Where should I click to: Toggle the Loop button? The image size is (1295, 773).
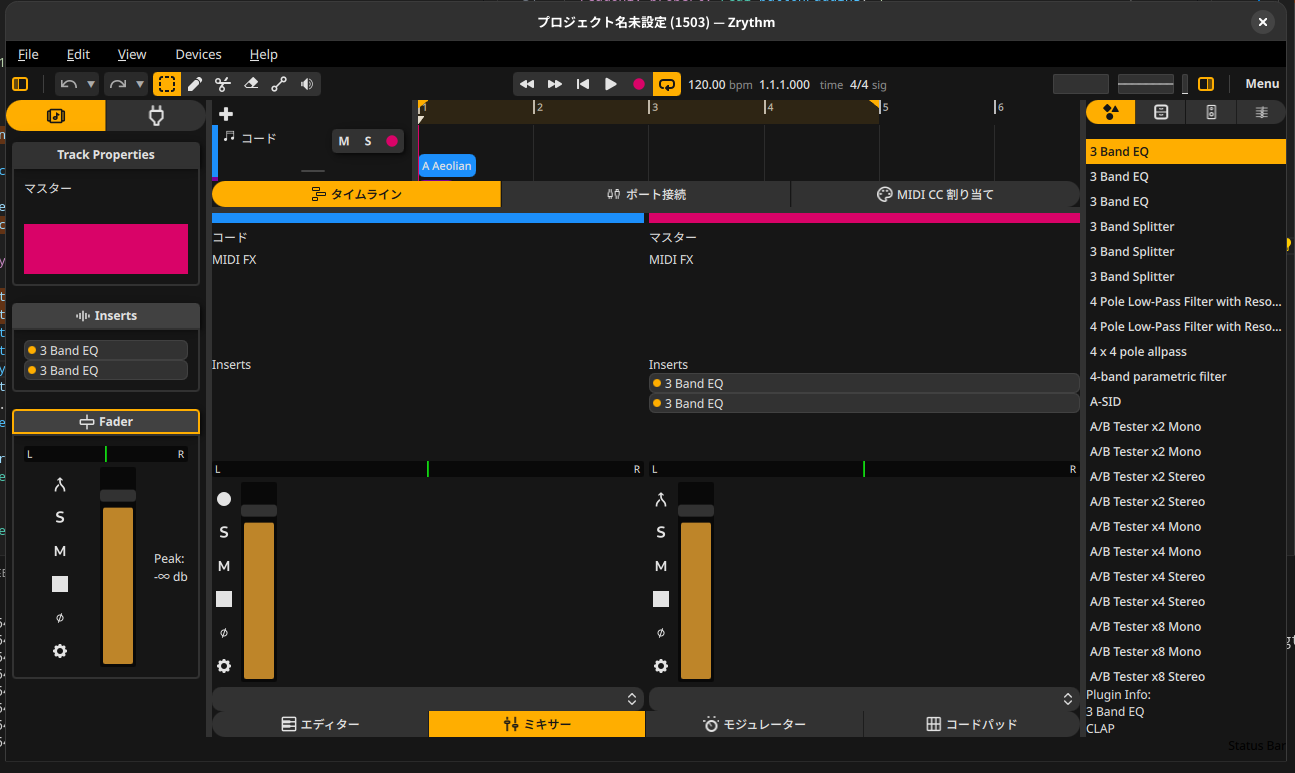667,84
